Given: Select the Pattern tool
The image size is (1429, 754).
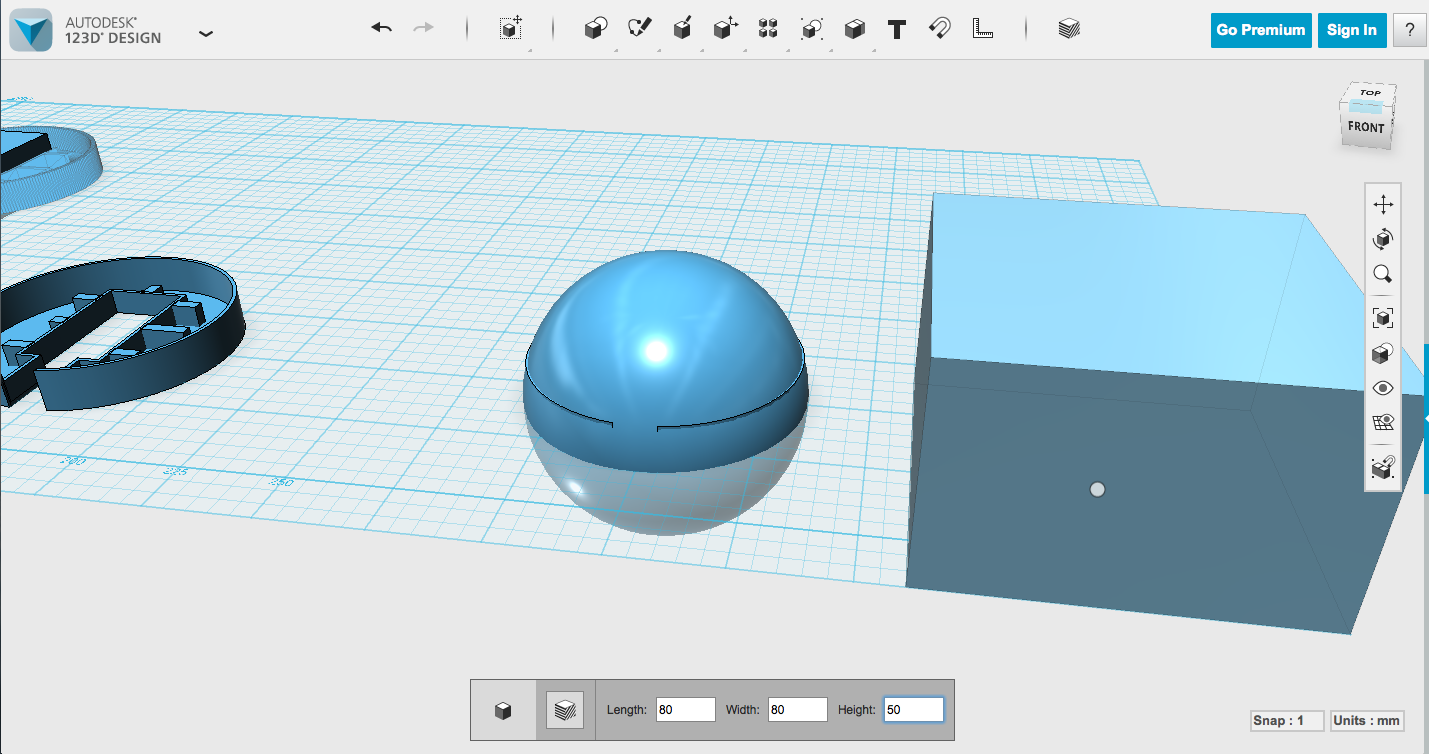Looking at the screenshot, I should [x=768, y=29].
